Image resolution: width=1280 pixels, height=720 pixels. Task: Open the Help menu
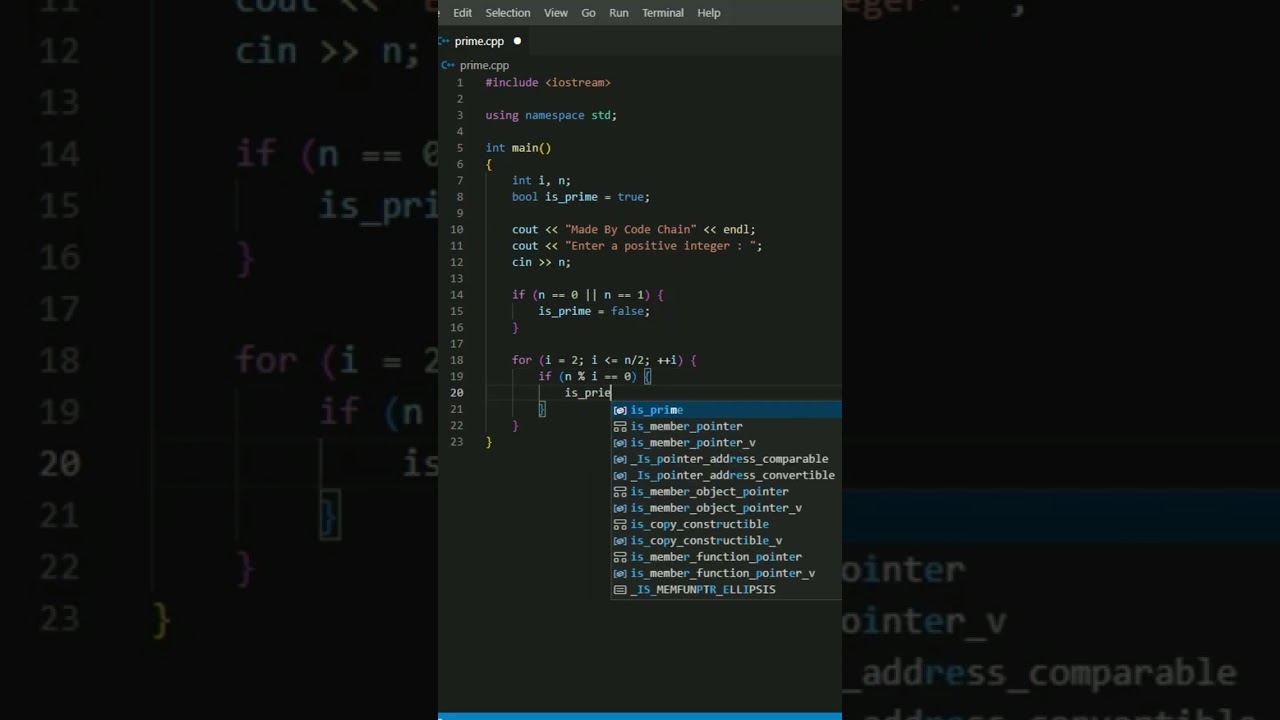(709, 13)
